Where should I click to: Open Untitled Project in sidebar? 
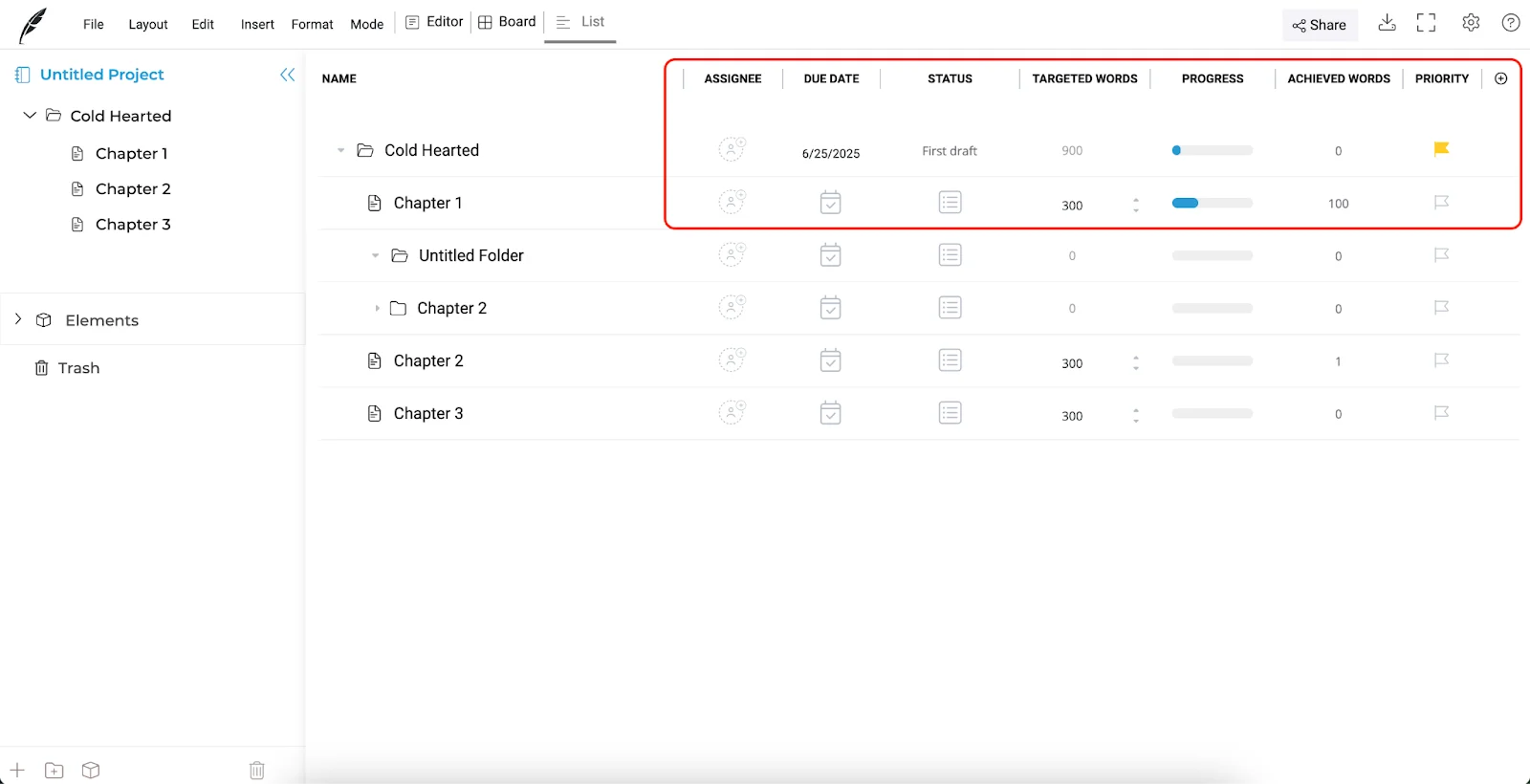pyautogui.click(x=101, y=75)
